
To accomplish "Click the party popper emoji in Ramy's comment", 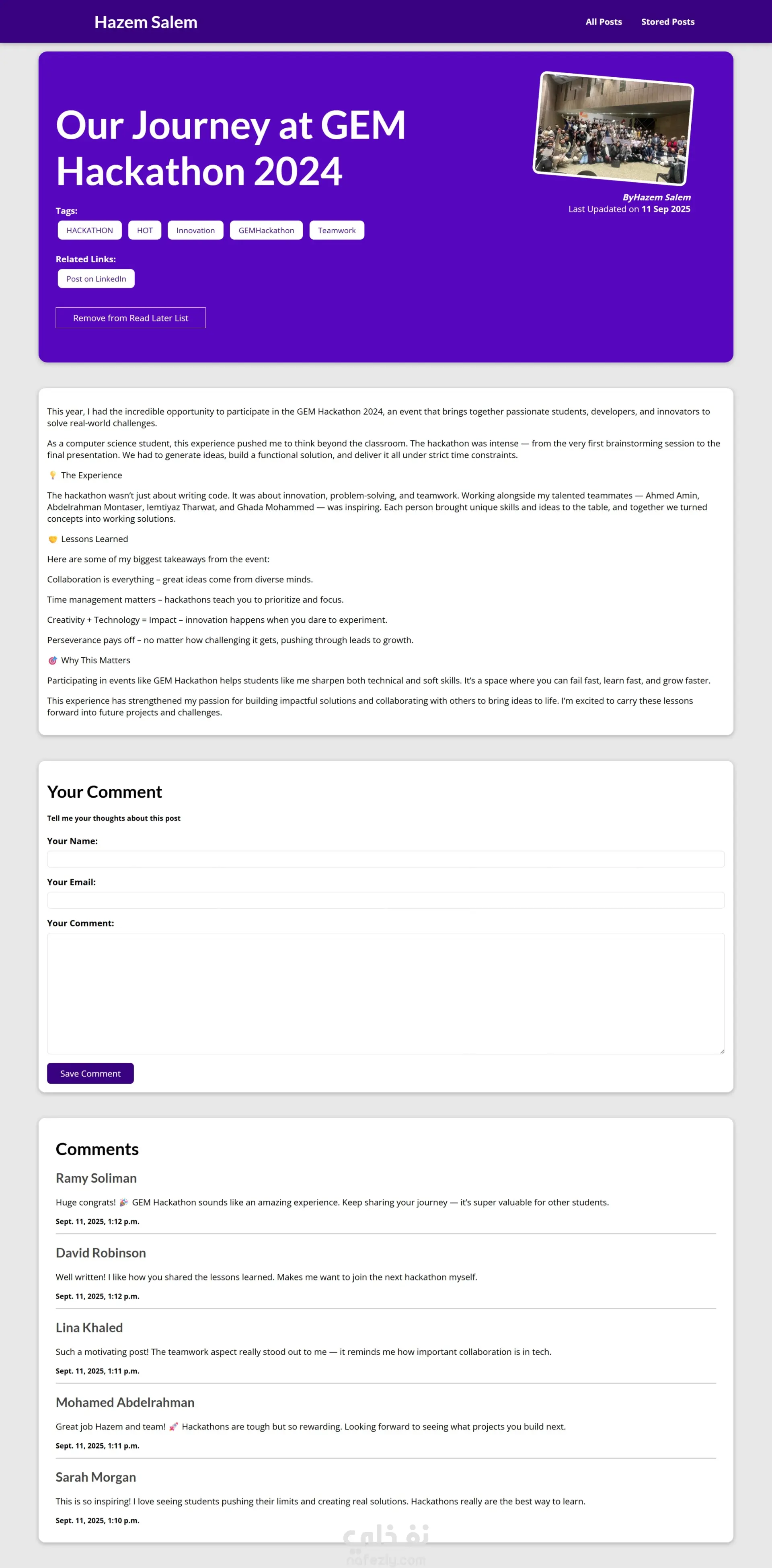I will click(123, 1202).
